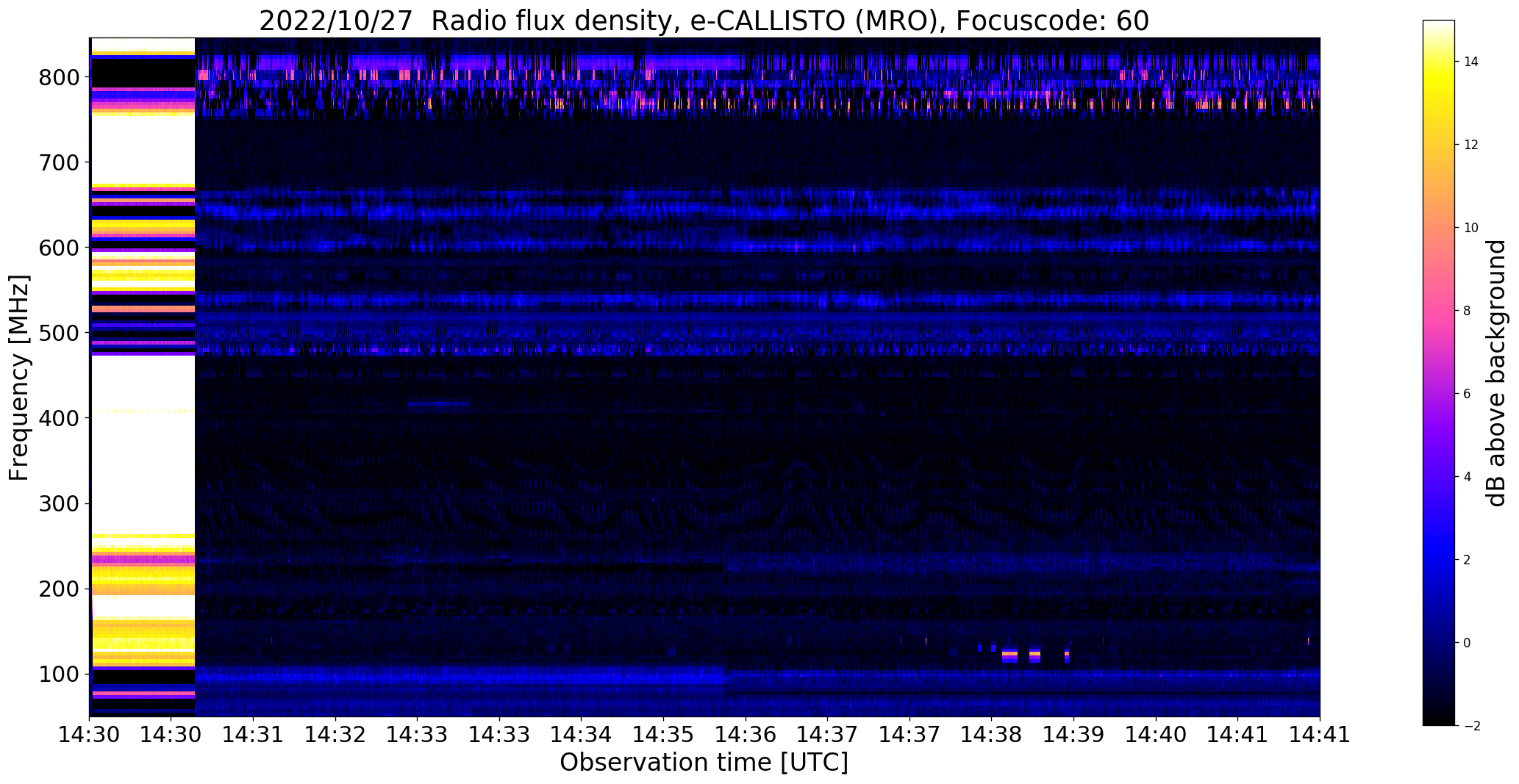Click the plot title mentioning e-CALLISTO (MRO)
The image size is (1519, 784).
coord(704,21)
